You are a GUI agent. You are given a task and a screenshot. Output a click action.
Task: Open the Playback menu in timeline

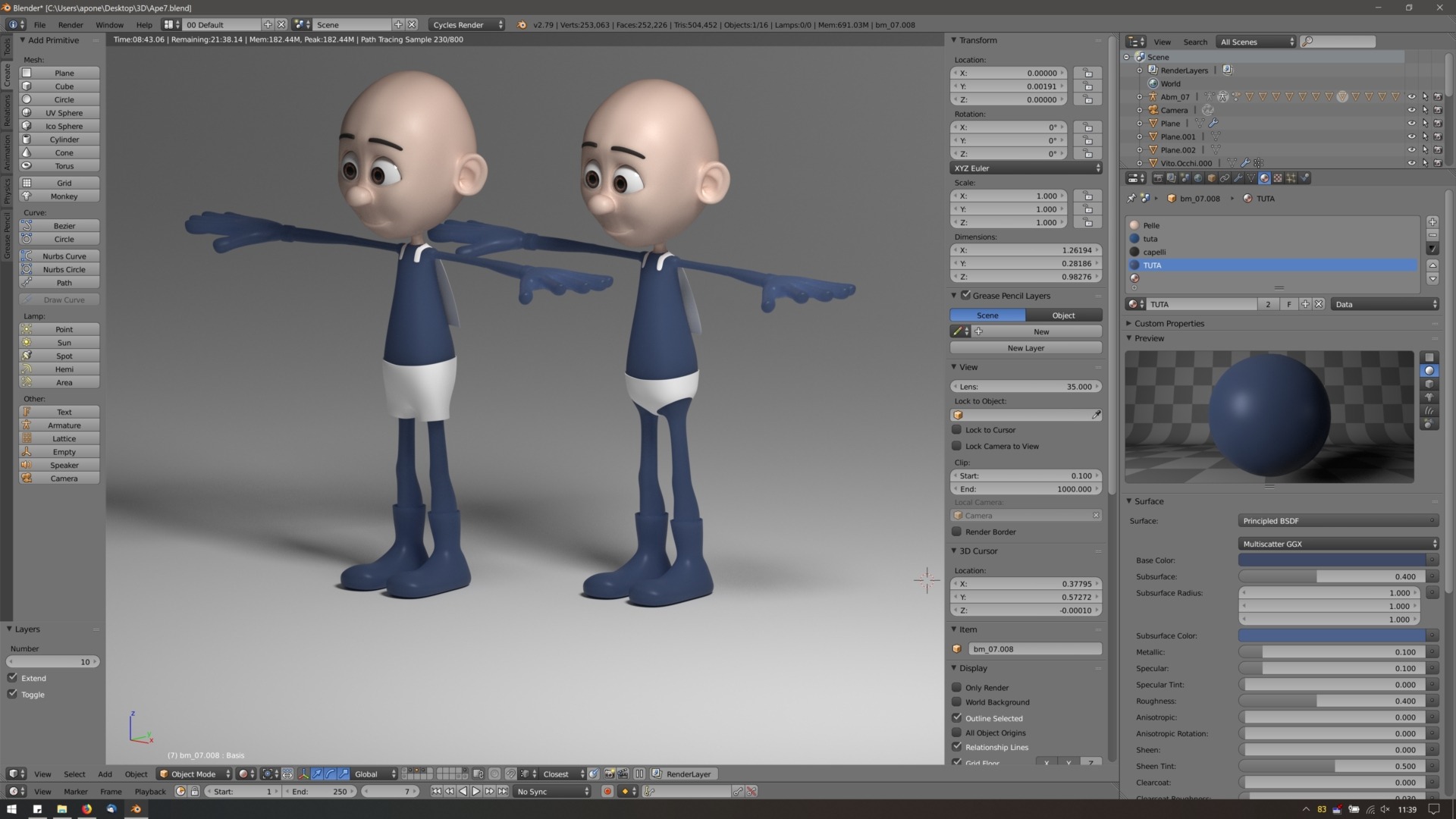(x=150, y=791)
